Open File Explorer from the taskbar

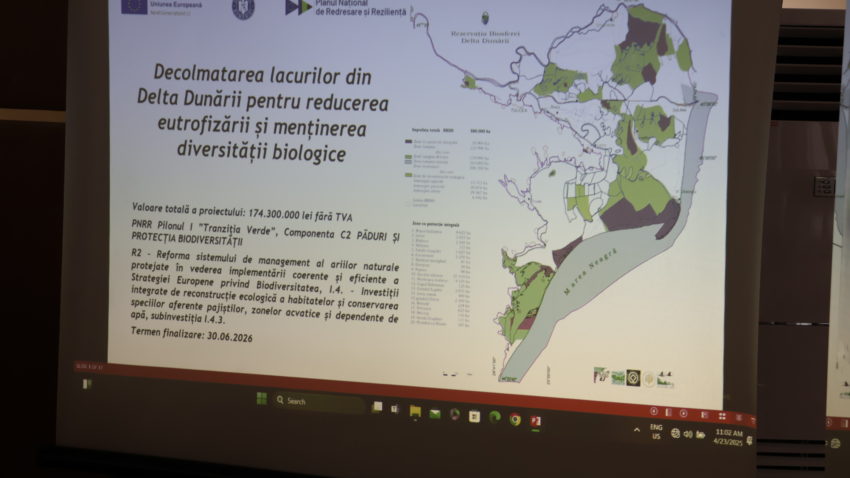click(x=415, y=411)
